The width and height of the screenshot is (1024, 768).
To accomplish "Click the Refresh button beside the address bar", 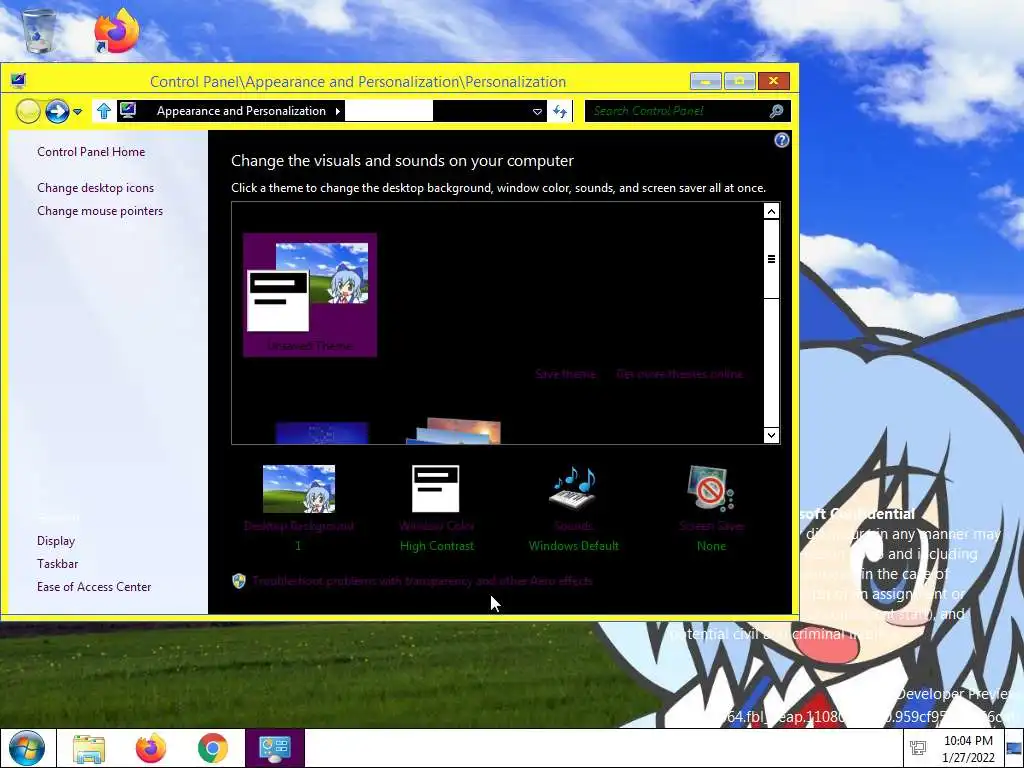I will tap(560, 111).
